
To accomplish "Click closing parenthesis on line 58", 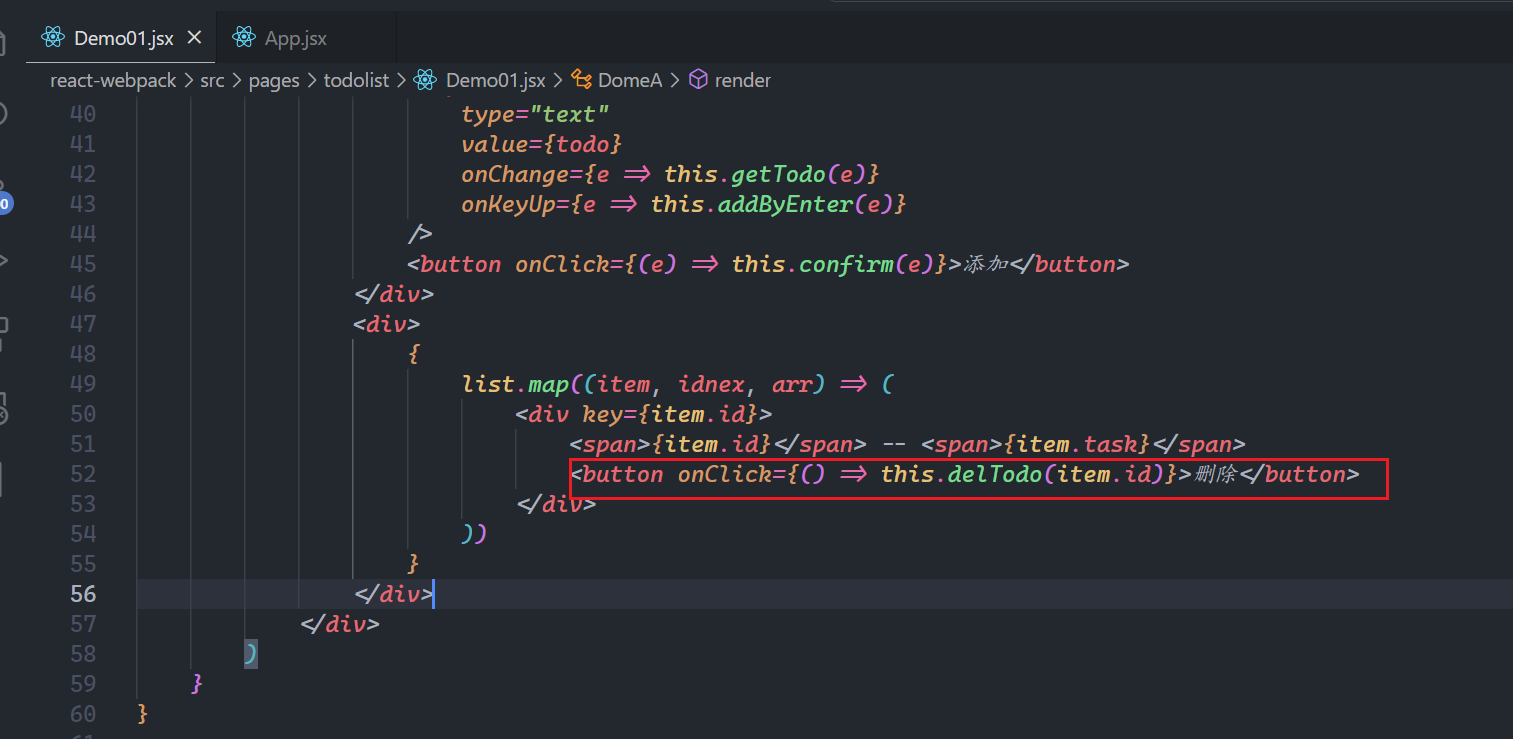I will [x=251, y=654].
